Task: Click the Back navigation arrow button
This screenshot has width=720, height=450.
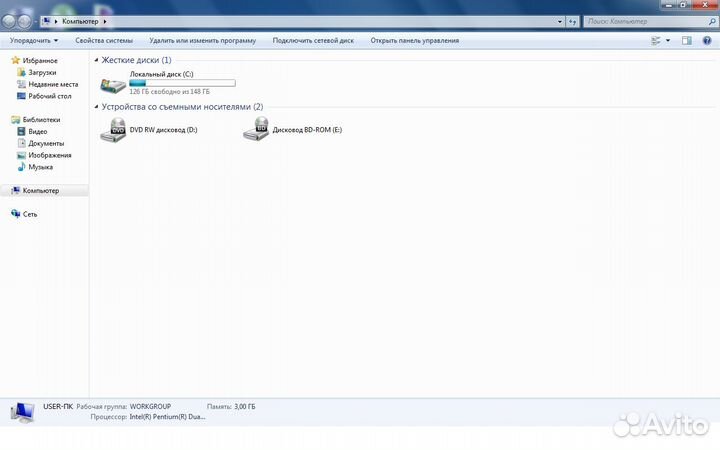Action: click(9, 21)
